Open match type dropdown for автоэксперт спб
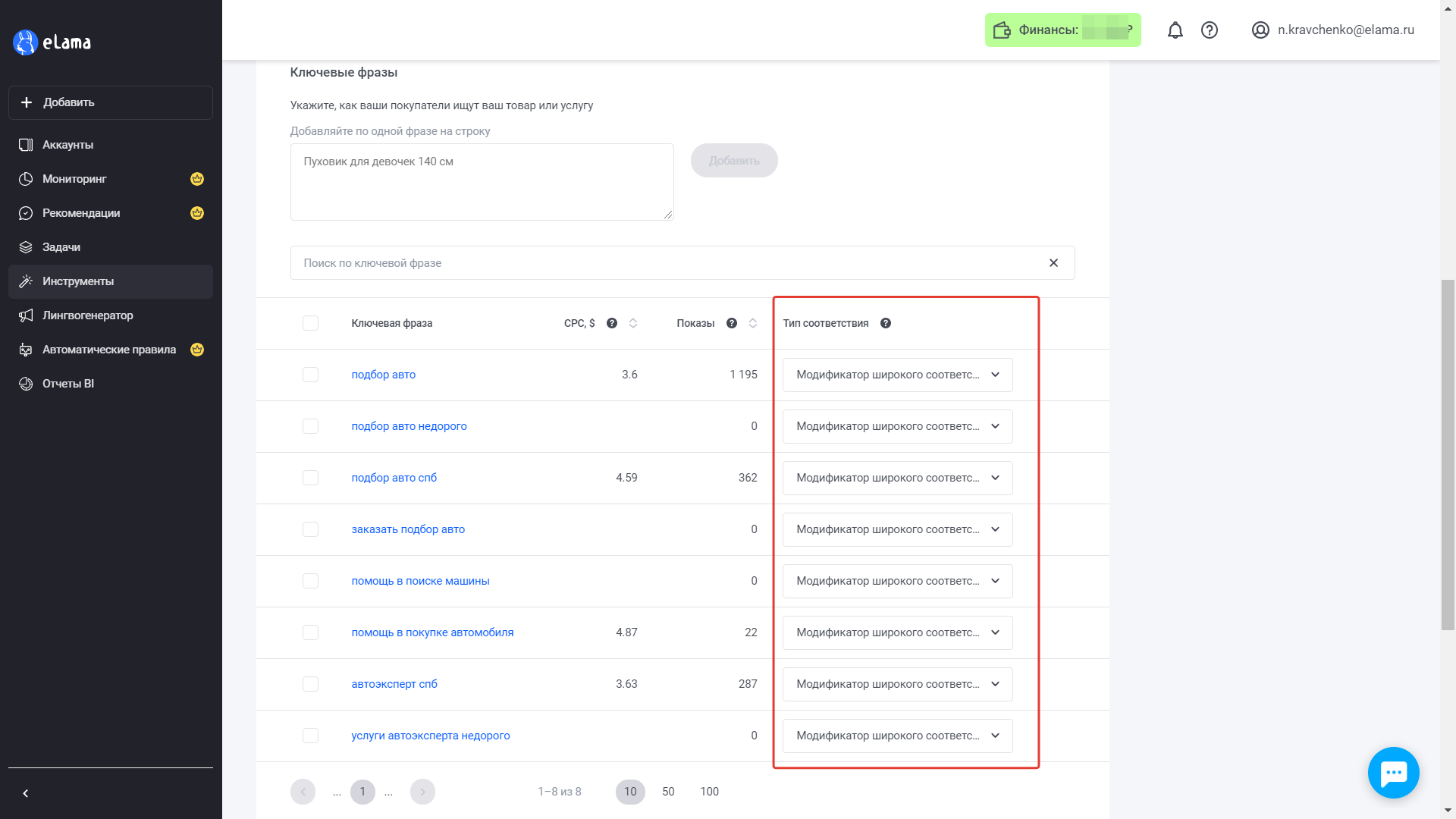Image resolution: width=1456 pixels, height=819 pixels. pyautogui.click(x=897, y=684)
